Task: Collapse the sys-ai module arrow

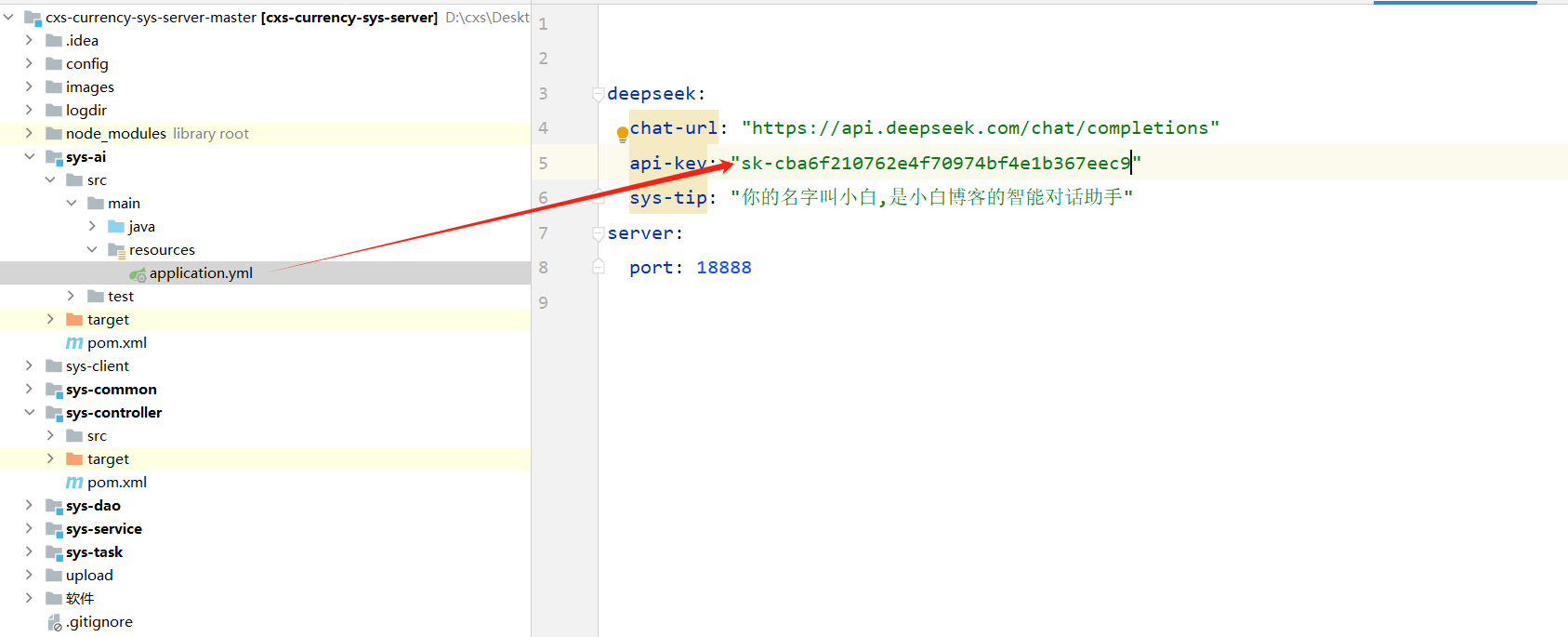Action: (x=29, y=156)
